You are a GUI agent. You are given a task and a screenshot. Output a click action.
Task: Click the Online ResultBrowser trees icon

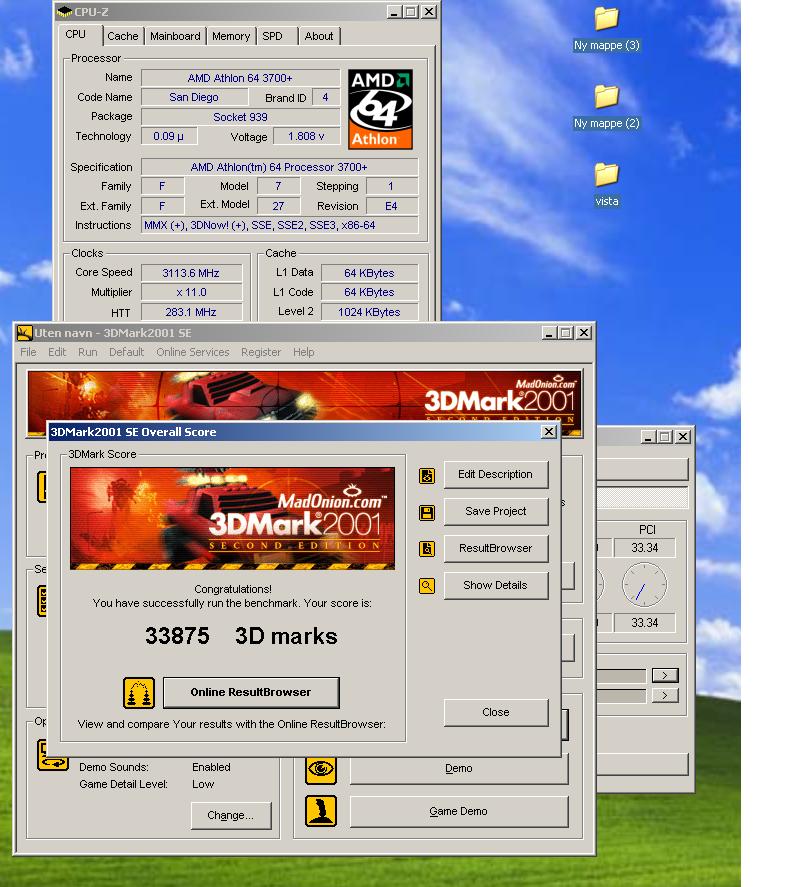pos(139,693)
